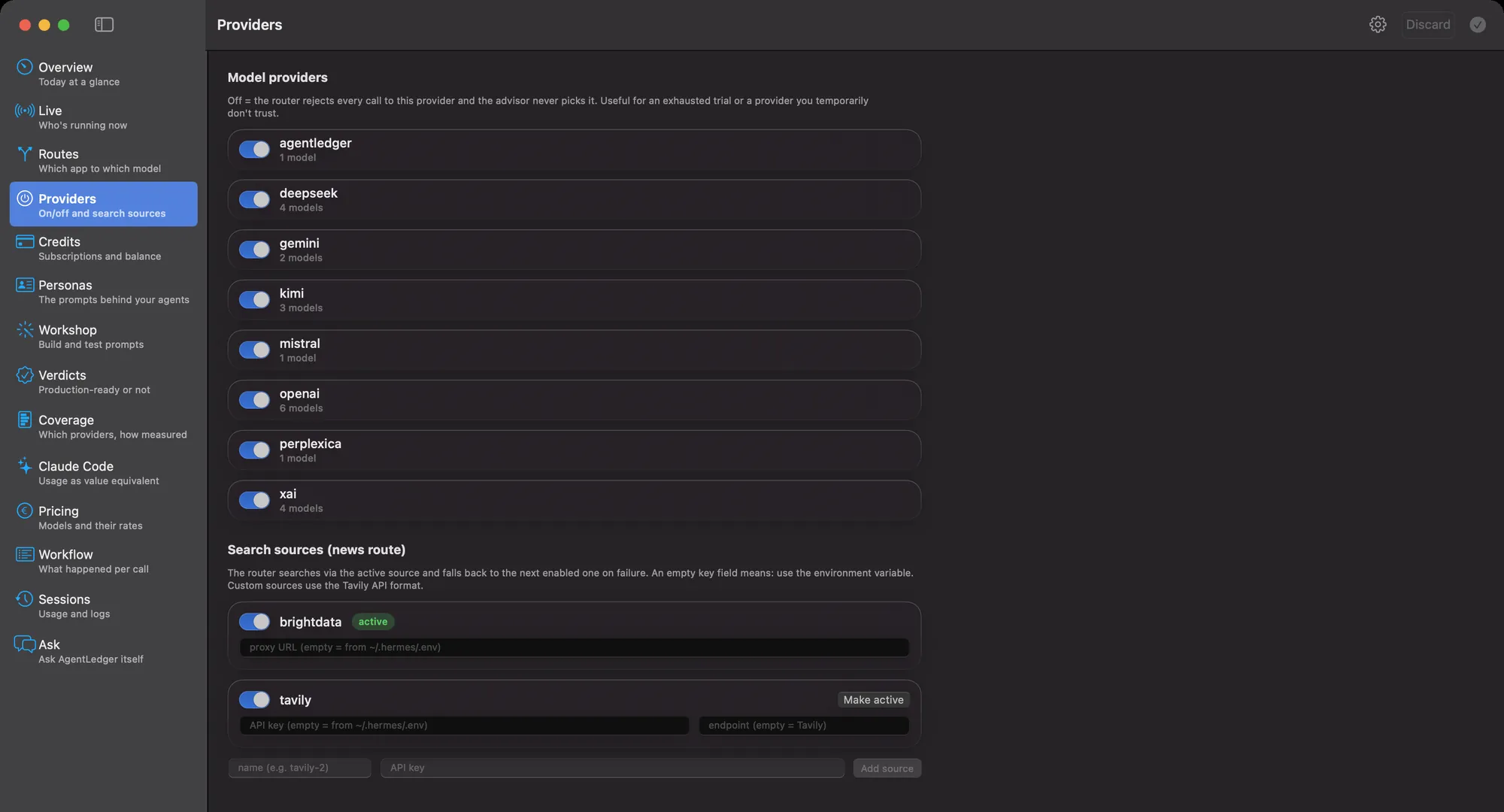Click the Coverage document icon
Image resolution: width=1504 pixels, height=812 pixels.
(x=25, y=420)
